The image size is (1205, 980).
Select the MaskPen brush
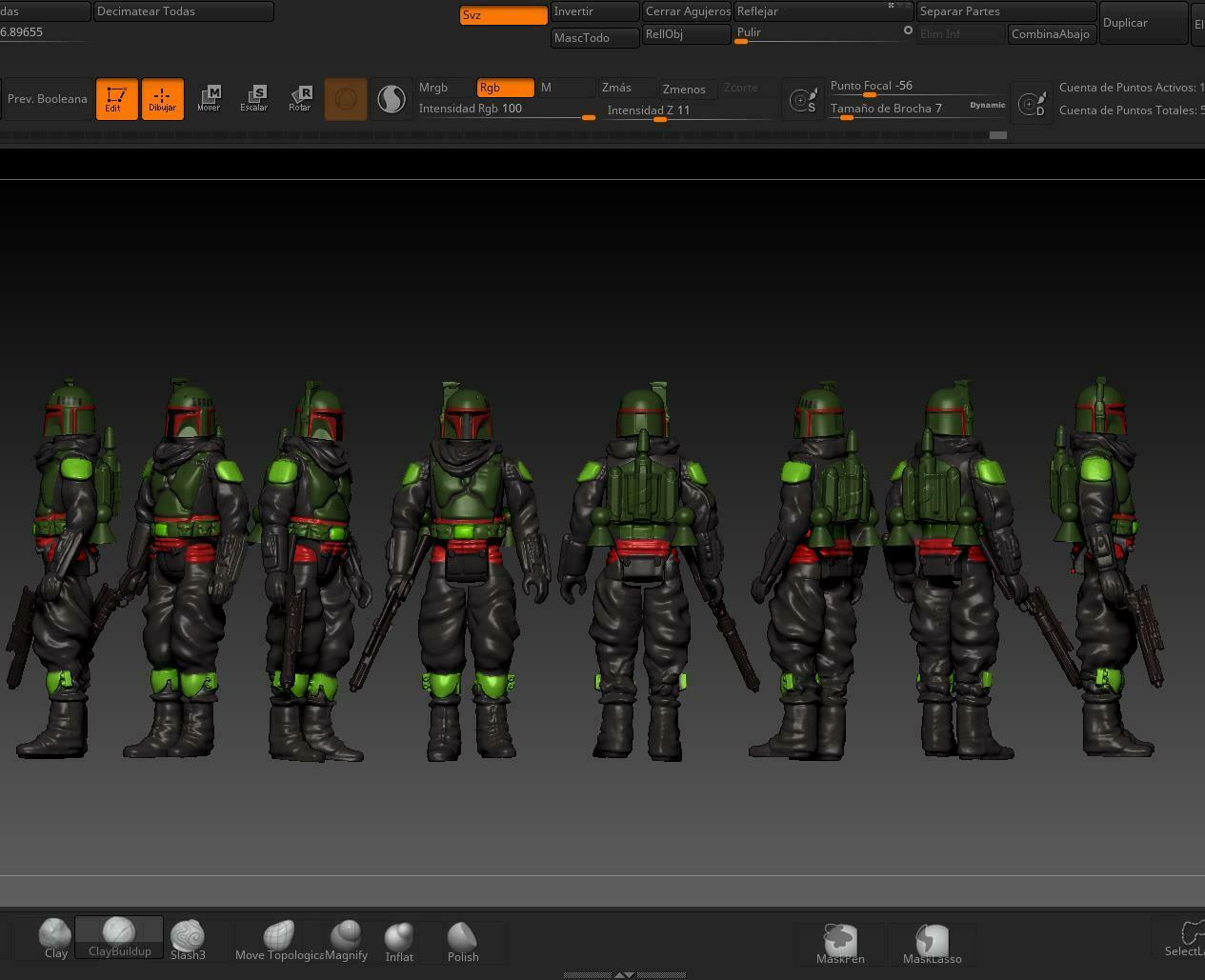pos(840,944)
